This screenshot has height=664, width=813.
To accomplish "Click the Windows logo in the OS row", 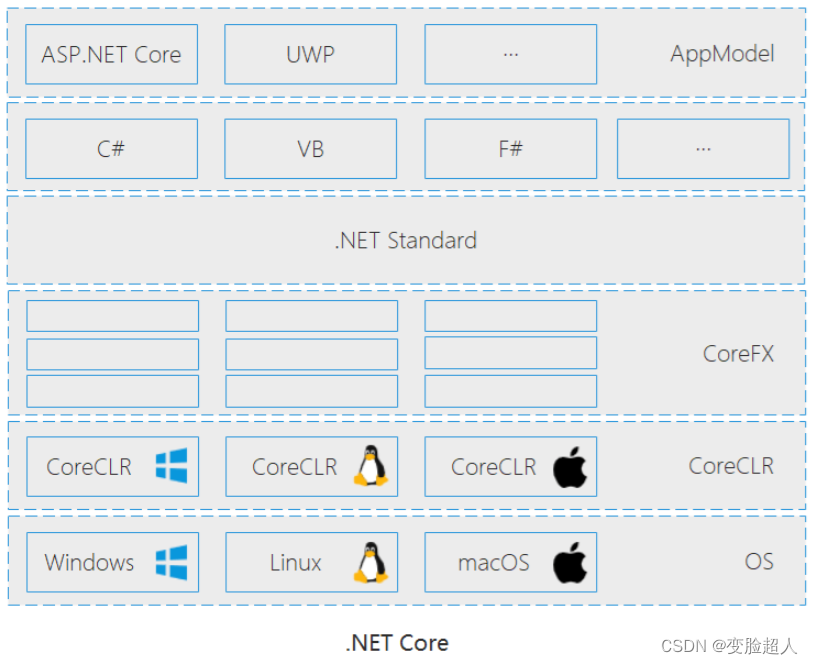I will 171,562.
